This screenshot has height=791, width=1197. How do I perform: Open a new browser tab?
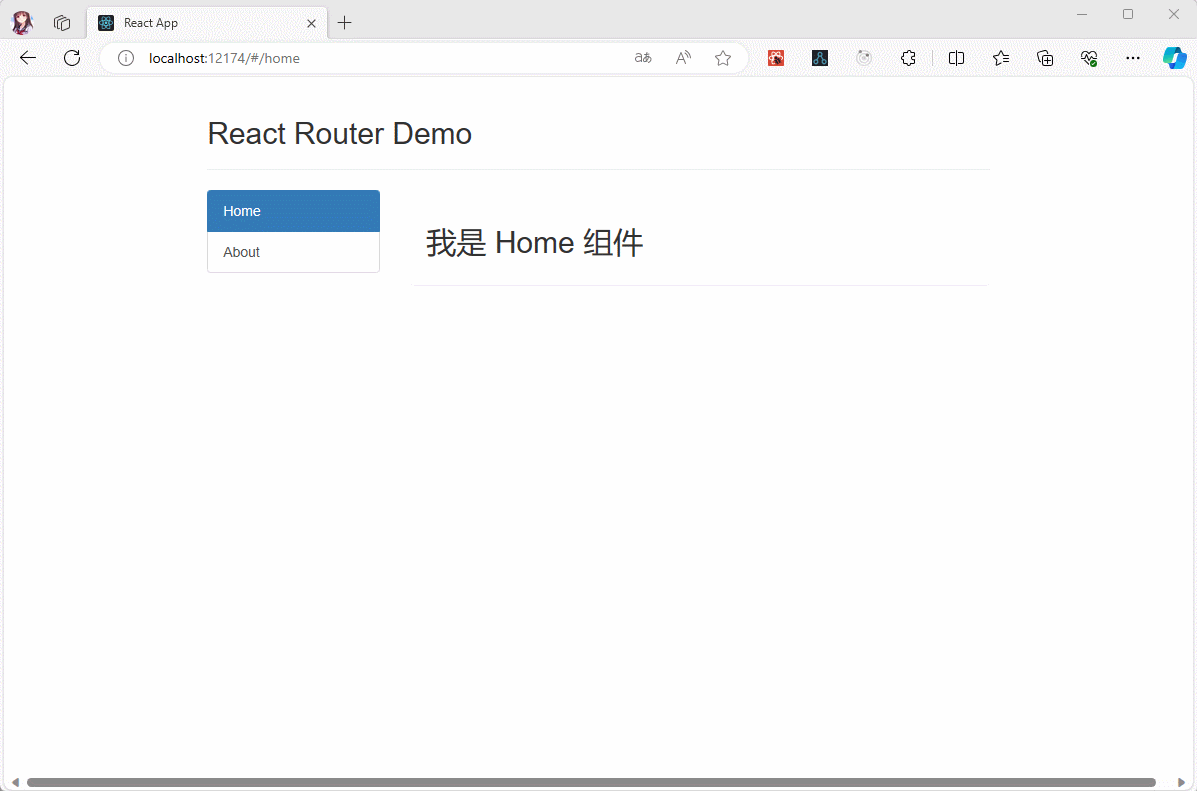pos(345,23)
